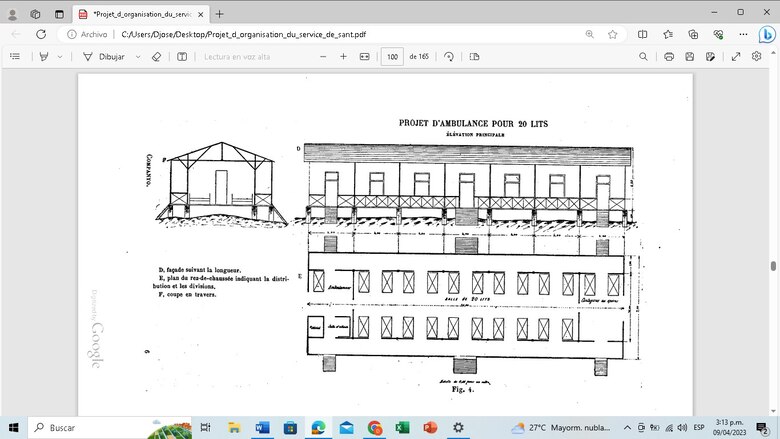Image resolution: width=780 pixels, height=439 pixels.
Task: Activate the Dibujar drawing tool
Action: [x=104, y=57]
